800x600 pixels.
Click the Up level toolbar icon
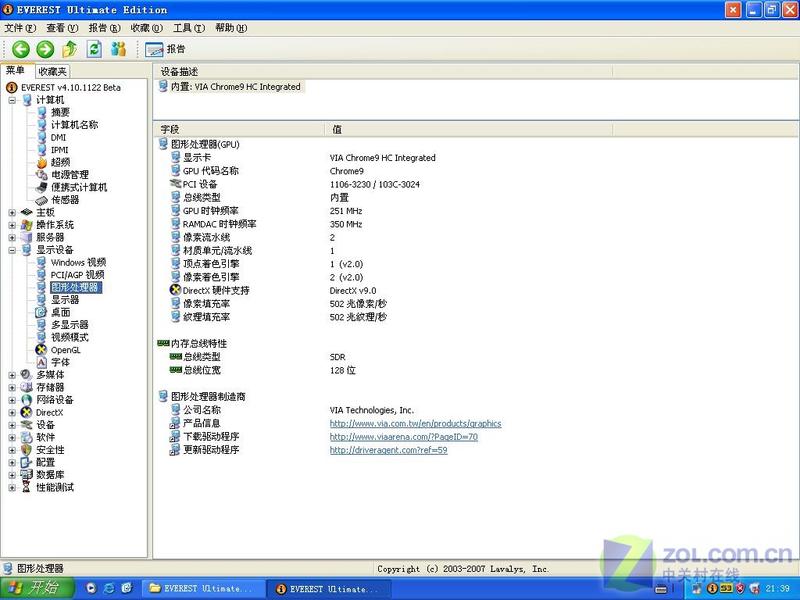pos(69,49)
